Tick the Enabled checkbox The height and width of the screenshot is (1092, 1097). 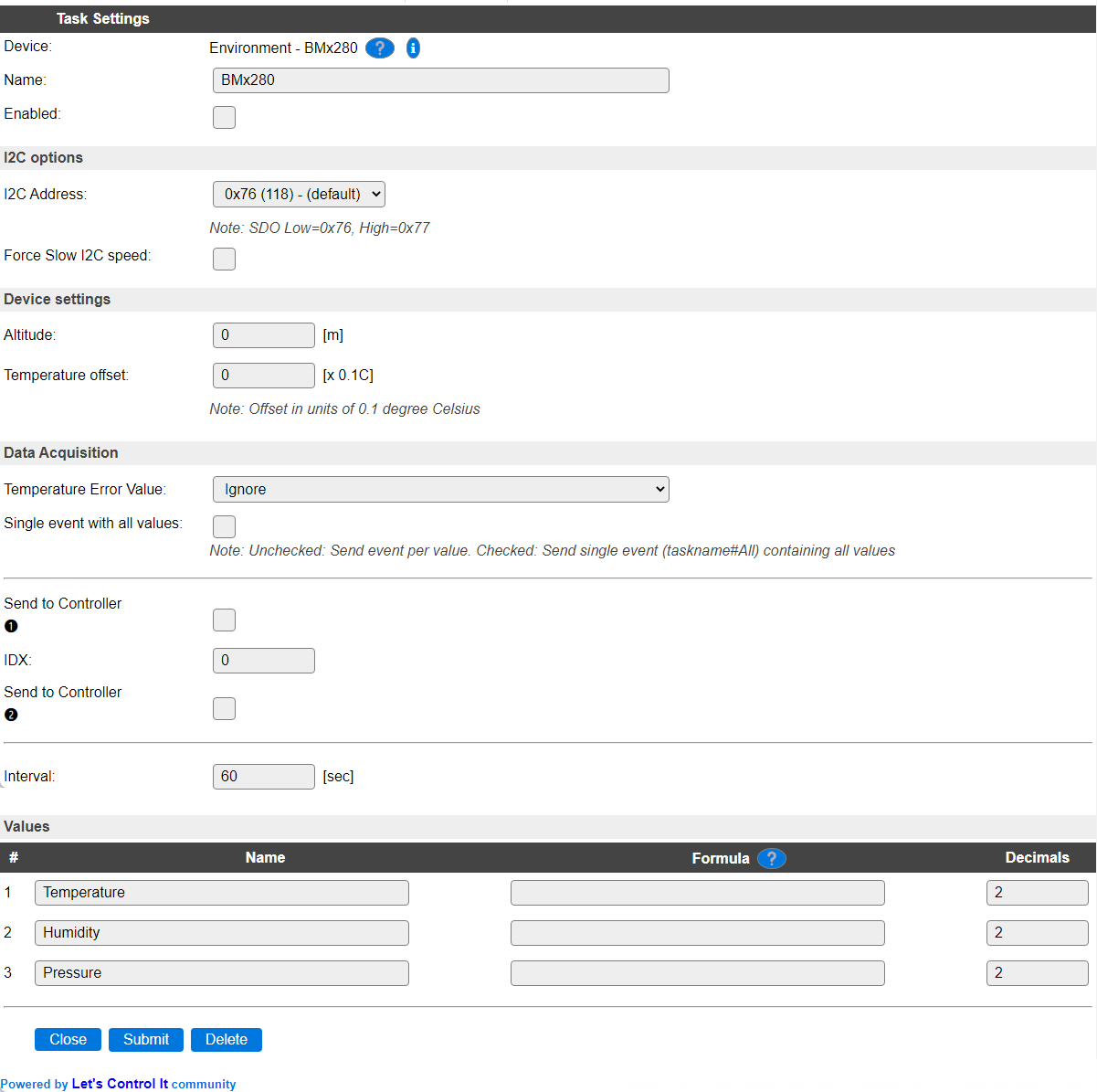[224, 117]
